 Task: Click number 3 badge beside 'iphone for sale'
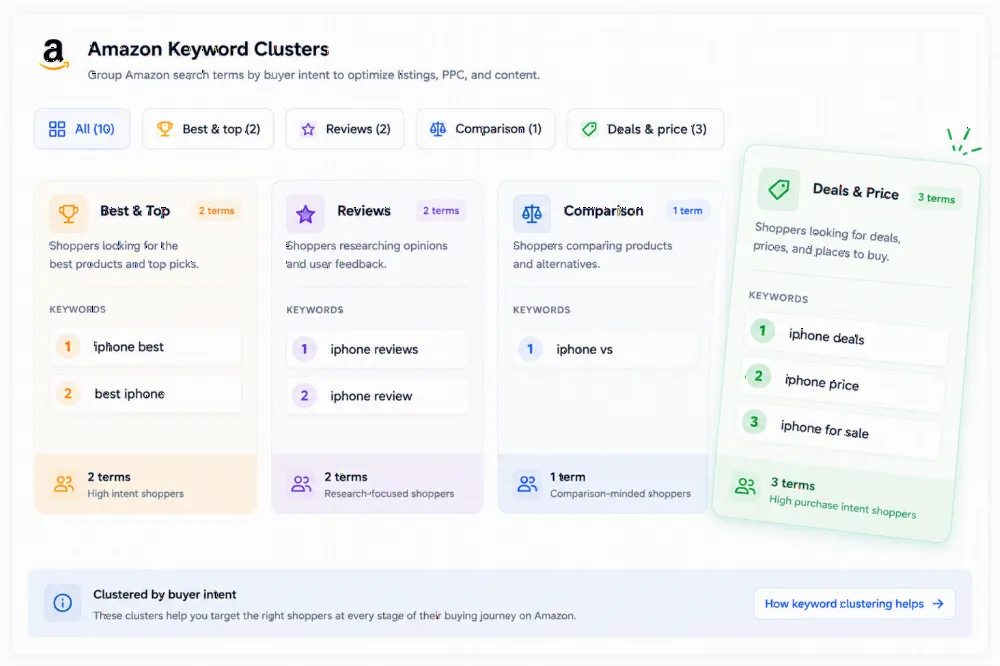[x=754, y=422]
